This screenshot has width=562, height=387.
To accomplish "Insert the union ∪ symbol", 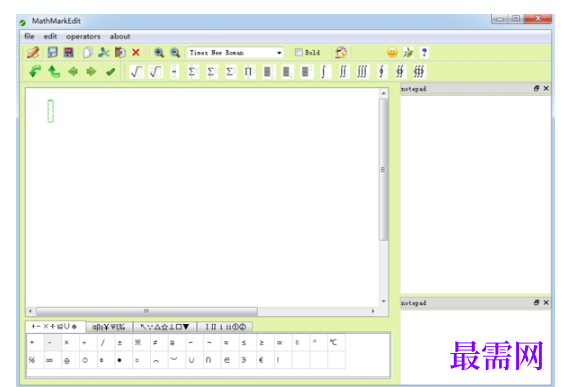I will coord(191,360).
